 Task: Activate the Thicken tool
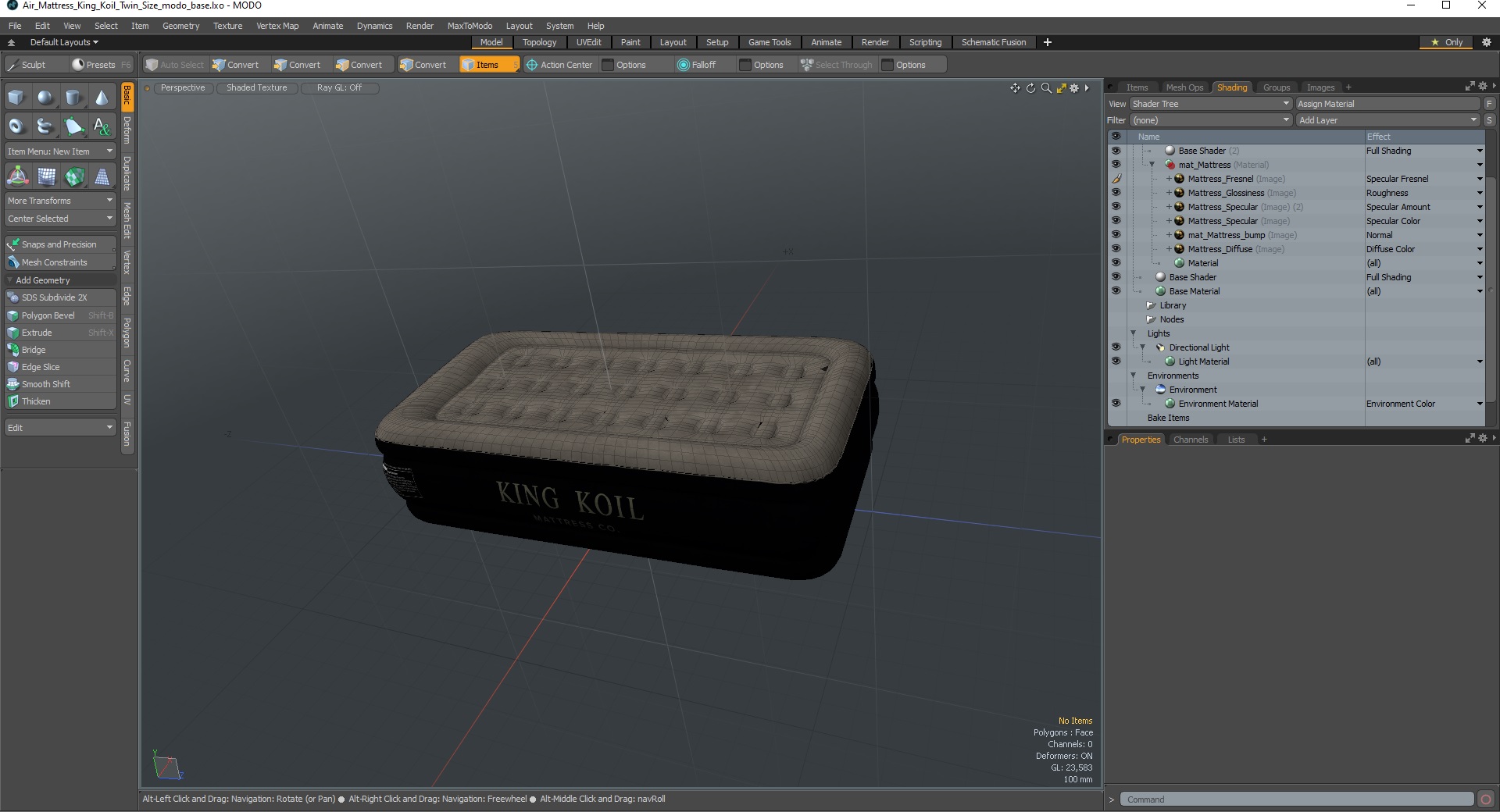pyautogui.click(x=60, y=401)
